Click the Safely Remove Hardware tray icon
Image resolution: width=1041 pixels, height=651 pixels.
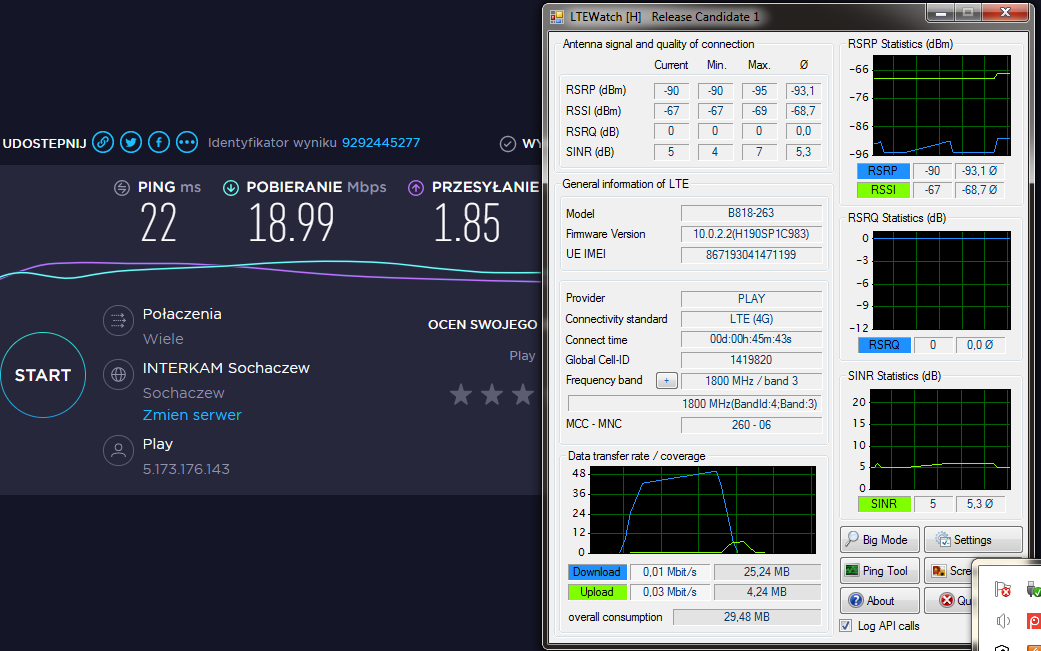click(1033, 589)
